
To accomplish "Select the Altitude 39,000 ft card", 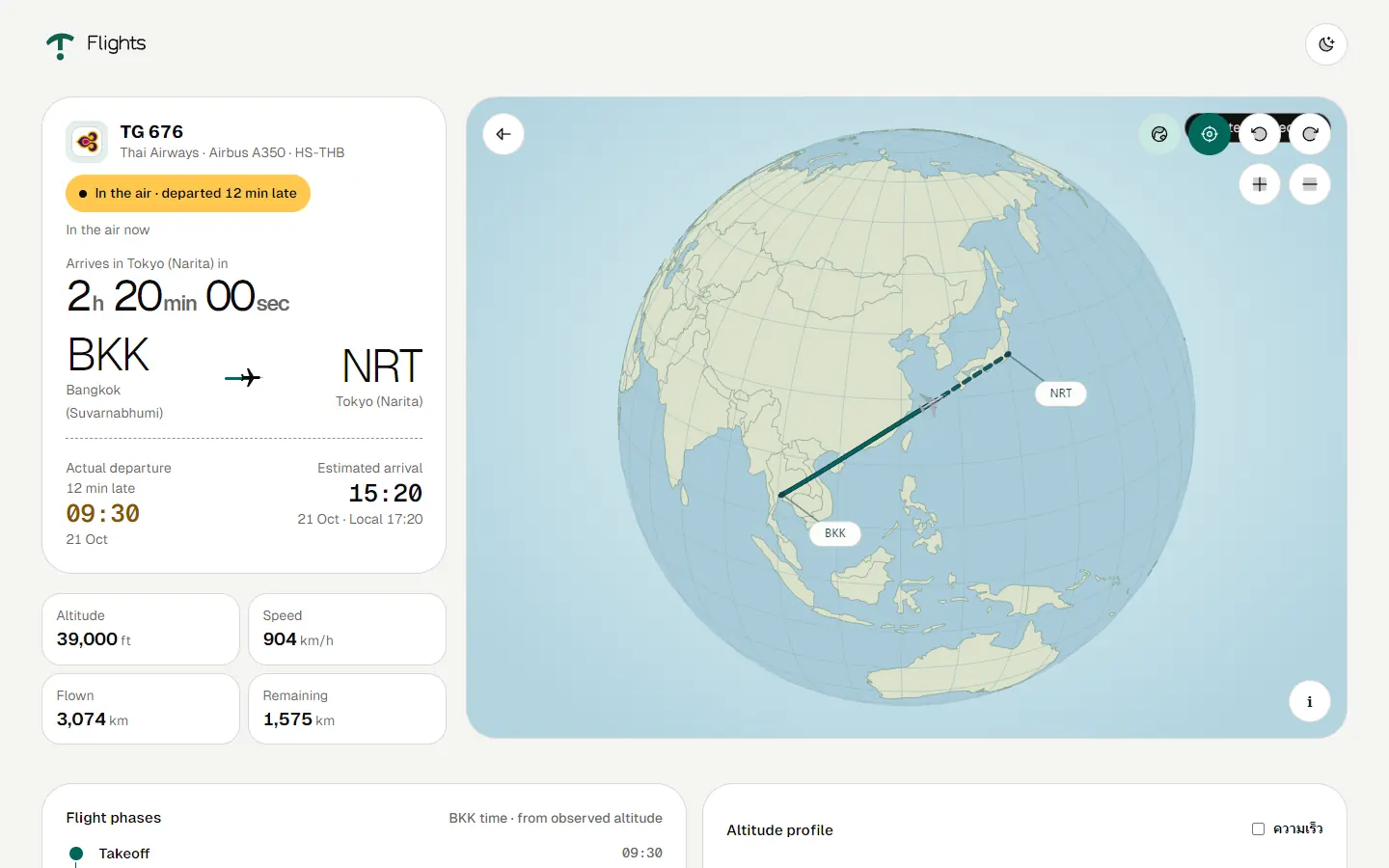I will coord(141,629).
